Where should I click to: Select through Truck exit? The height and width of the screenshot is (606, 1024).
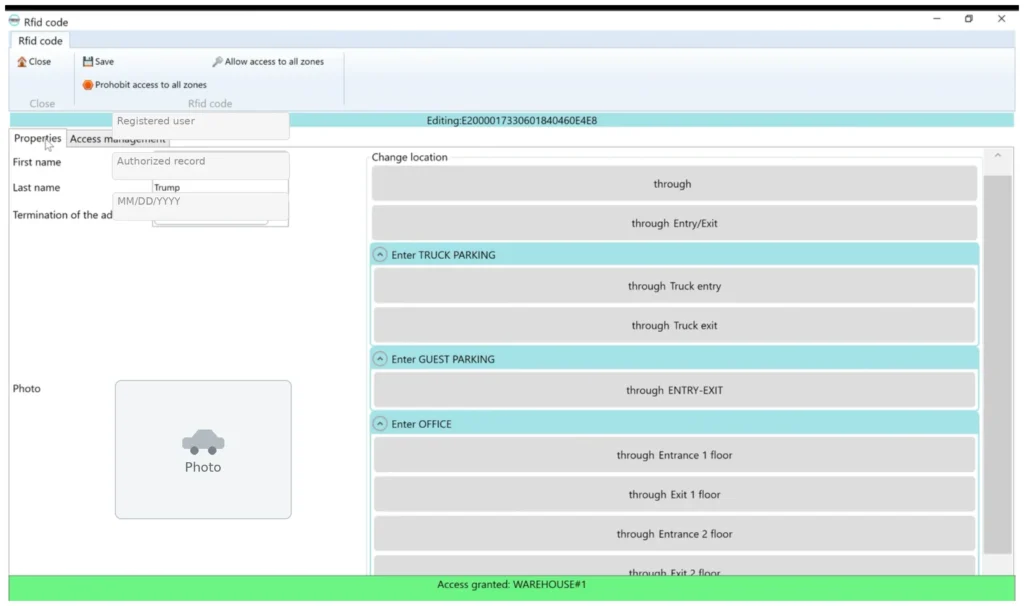[674, 325]
